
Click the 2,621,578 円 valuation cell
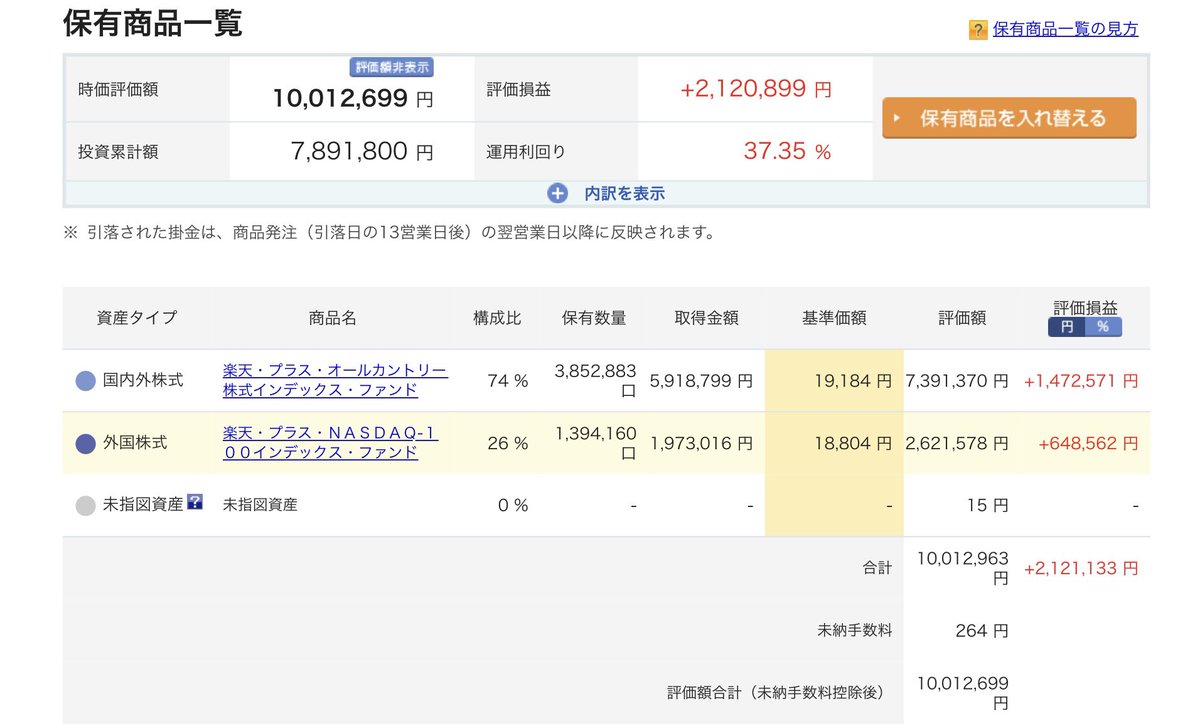pos(957,443)
